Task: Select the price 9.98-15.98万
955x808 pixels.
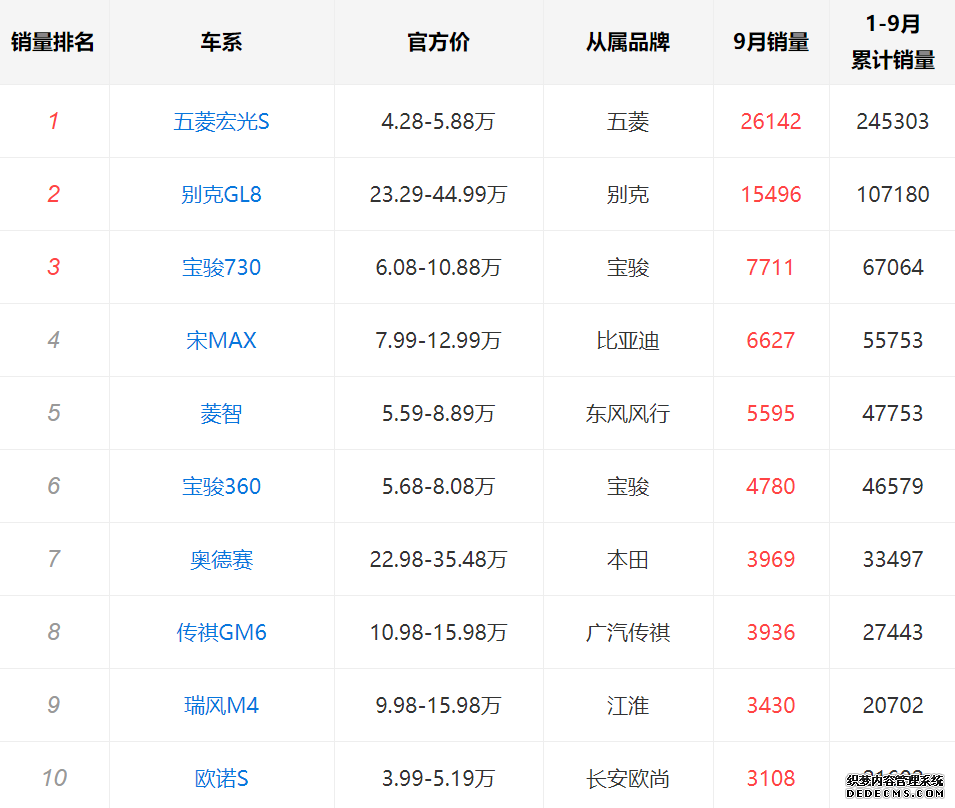Action: pos(439,706)
